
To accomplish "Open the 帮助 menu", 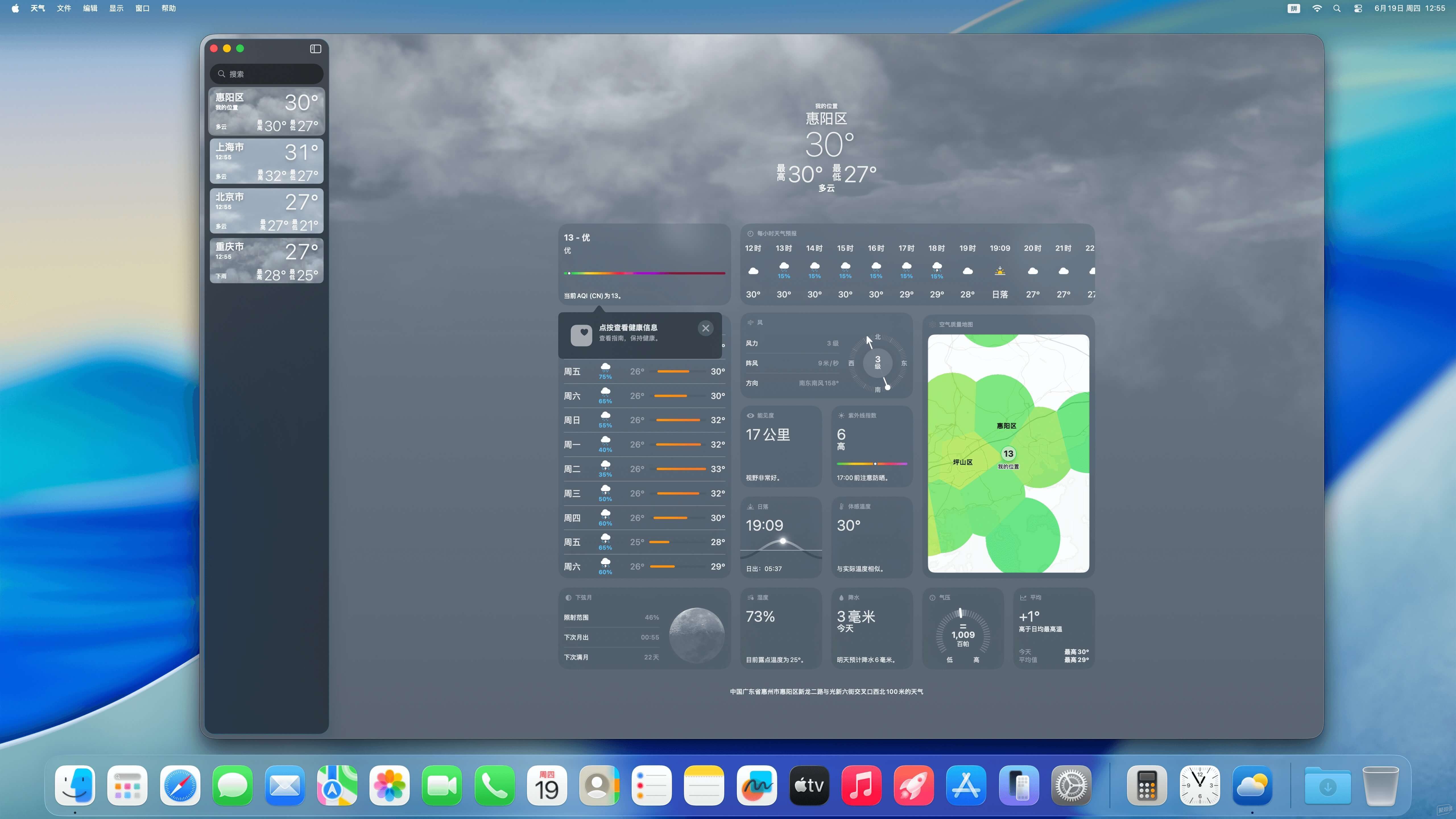I will coord(168,8).
